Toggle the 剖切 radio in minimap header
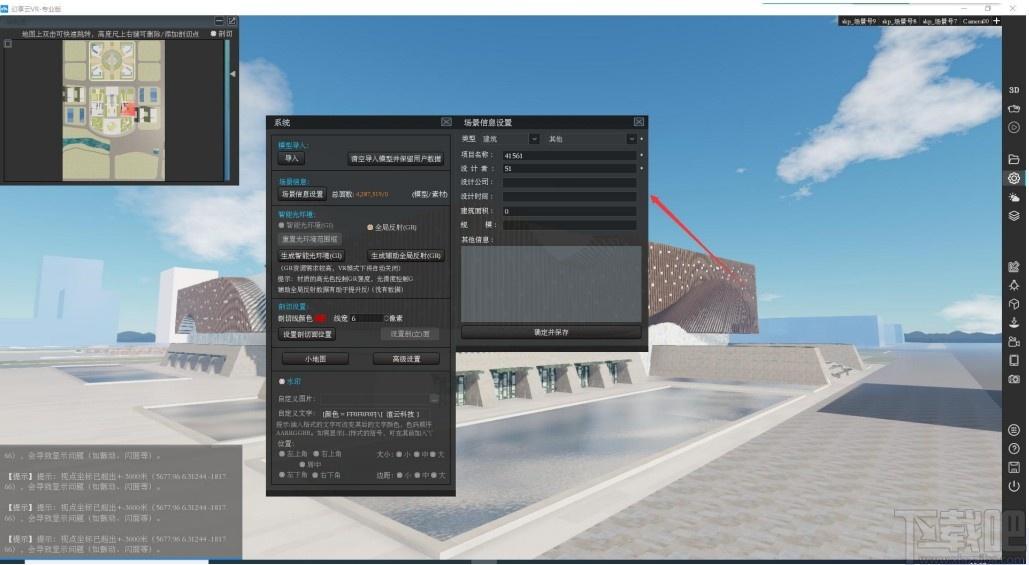This screenshot has width=1029, height=565. [213, 33]
